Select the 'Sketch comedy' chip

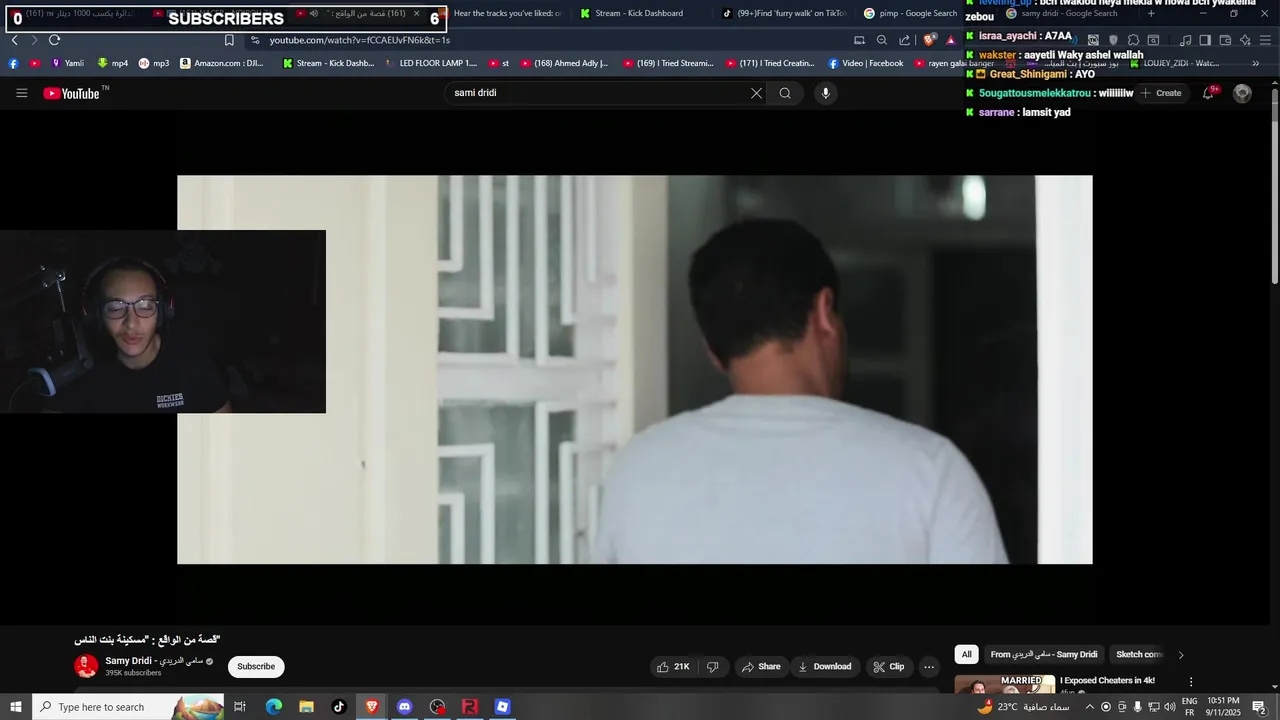point(1139,655)
